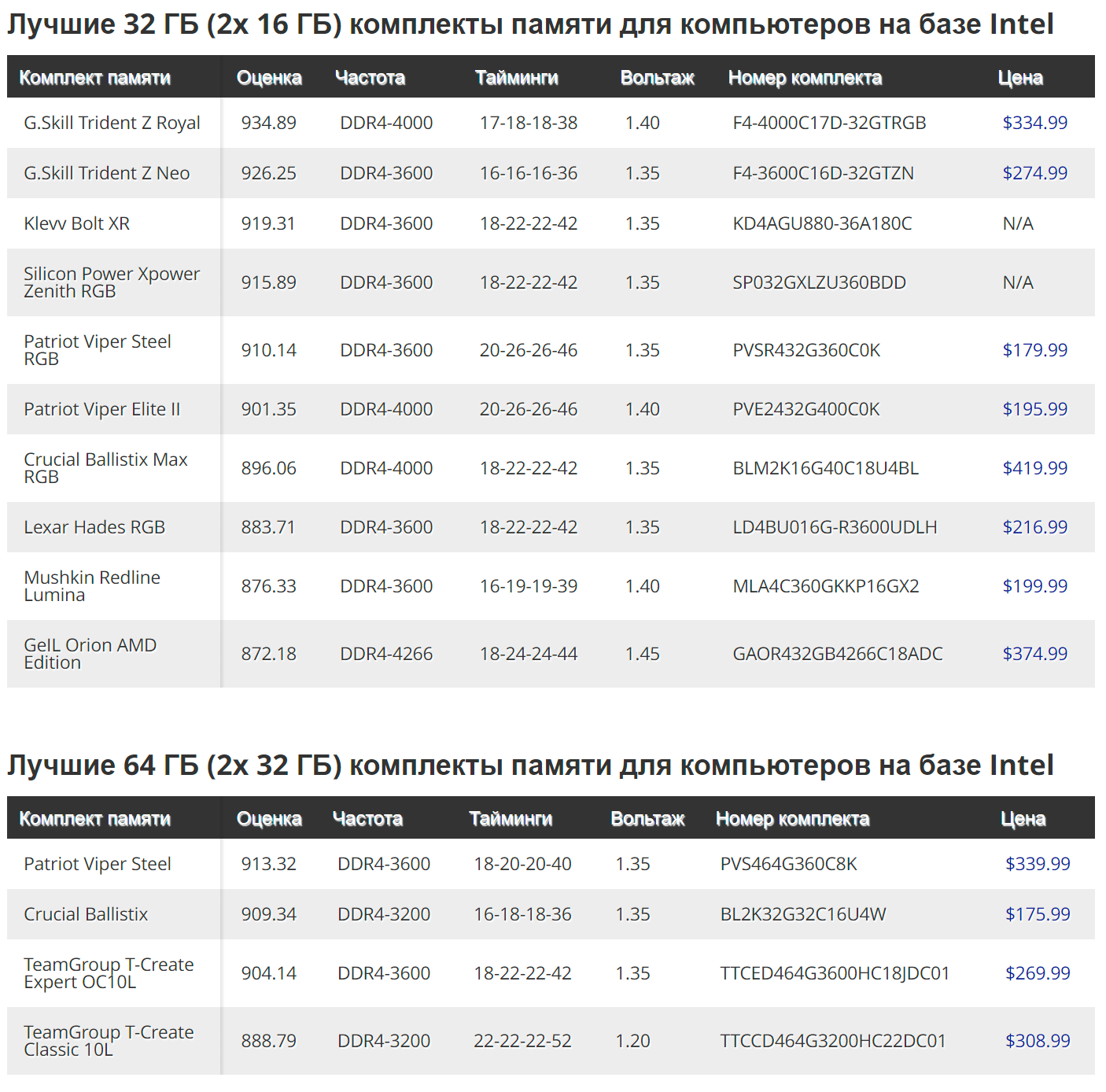Image resolution: width=1106 pixels, height=1092 pixels.
Task: Open the $308.99 T-Create Classic price link
Action: coord(1038,1041)
